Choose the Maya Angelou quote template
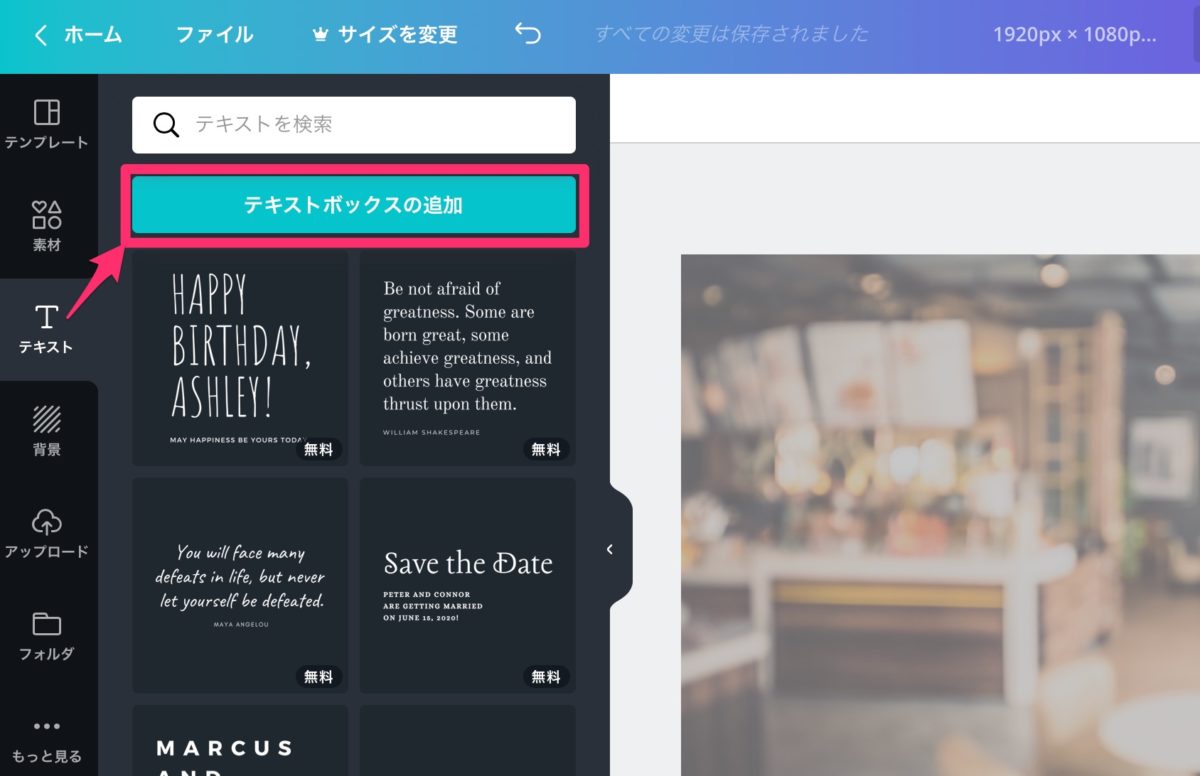This screenshot has width=1200, height=776. [240, 585]
